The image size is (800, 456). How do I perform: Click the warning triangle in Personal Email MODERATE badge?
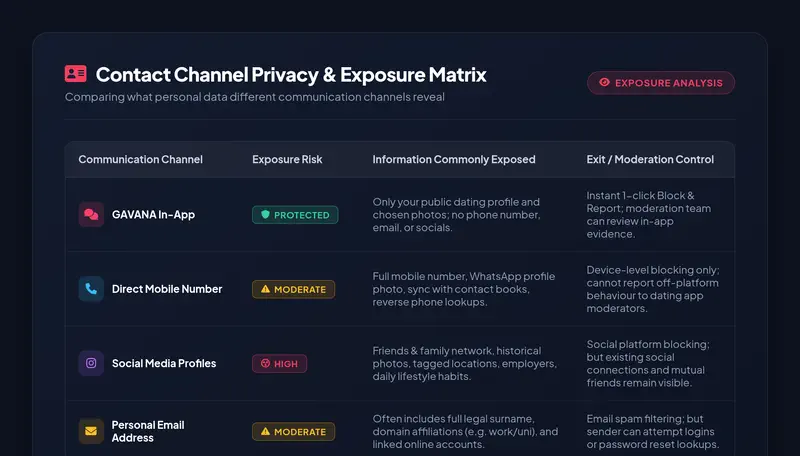point(265,432)
